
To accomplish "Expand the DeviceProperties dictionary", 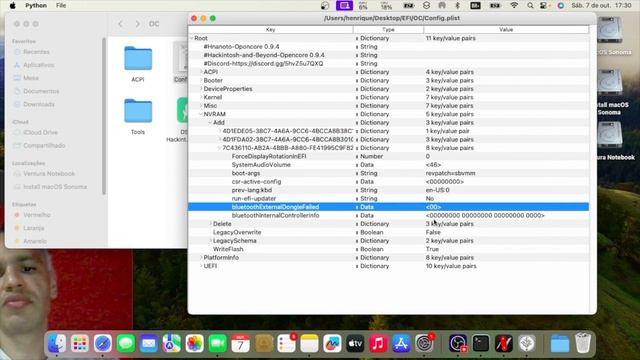I will (x=201, y=89).
